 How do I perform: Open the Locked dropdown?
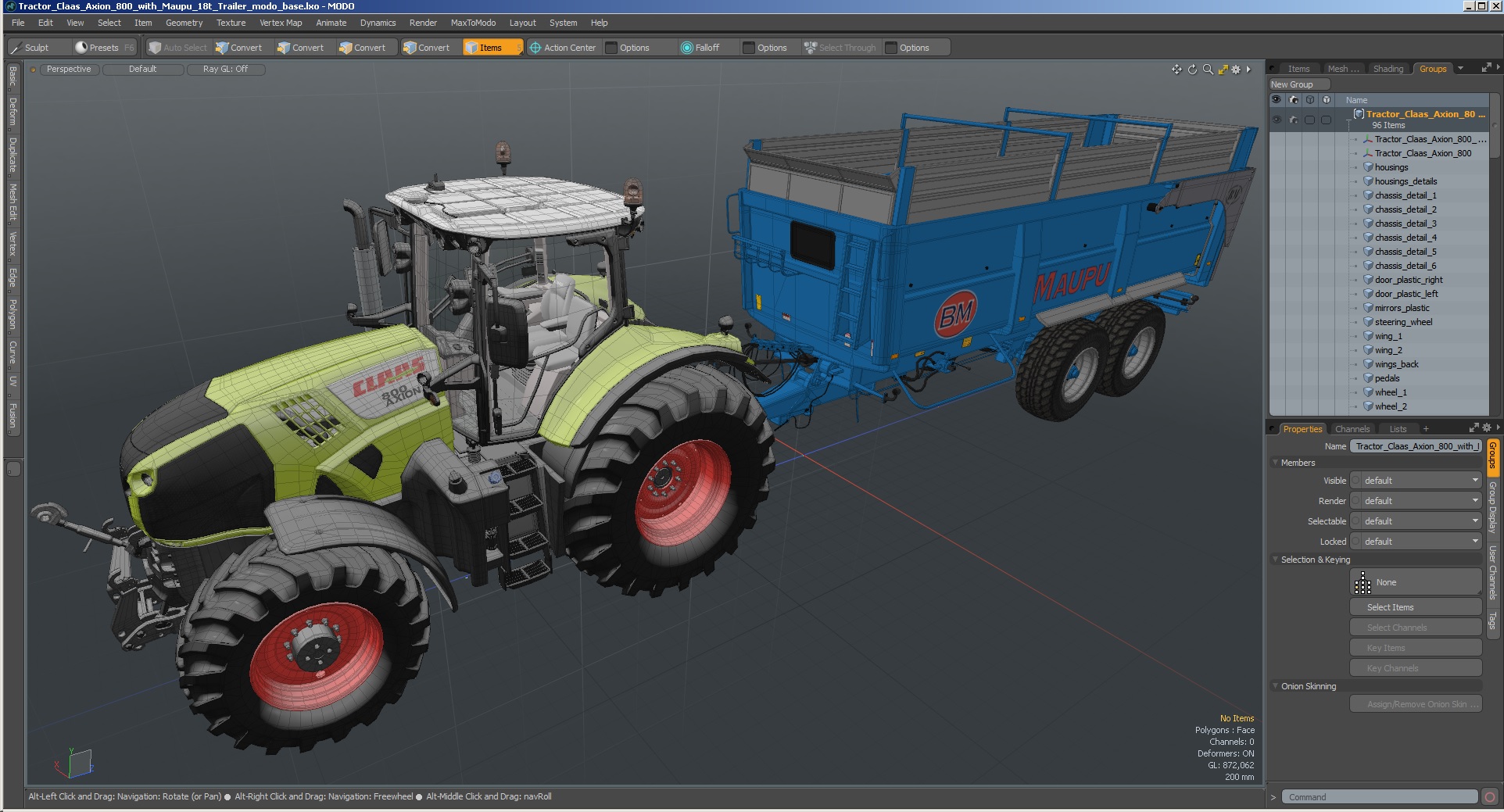(x=1416, y=542)
